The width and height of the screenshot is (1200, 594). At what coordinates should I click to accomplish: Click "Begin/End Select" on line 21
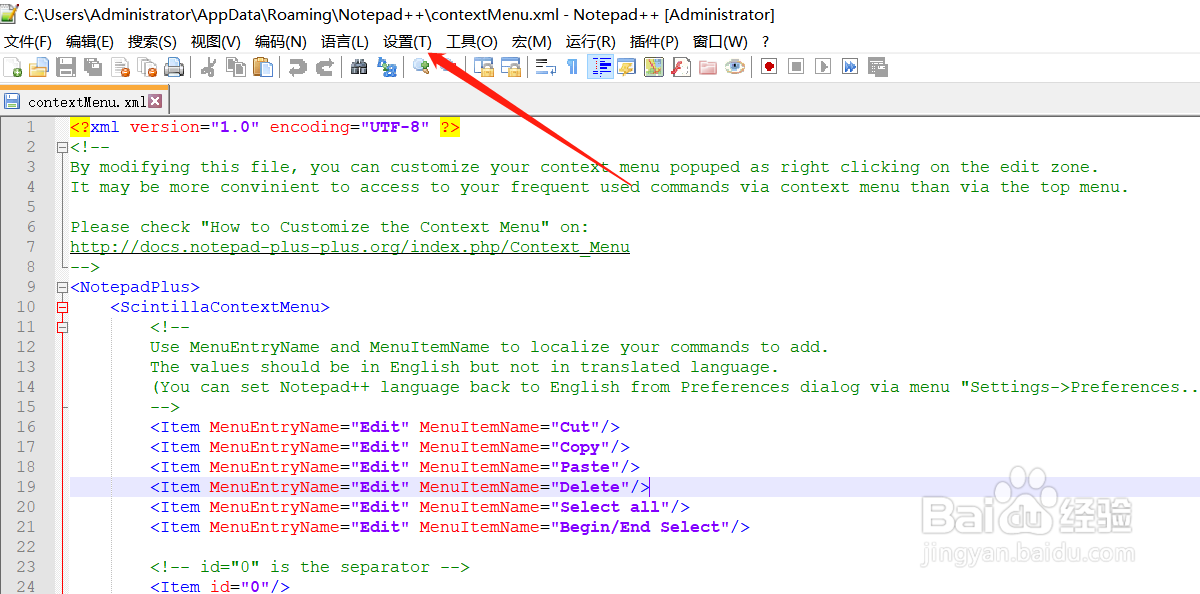[640, 527]
